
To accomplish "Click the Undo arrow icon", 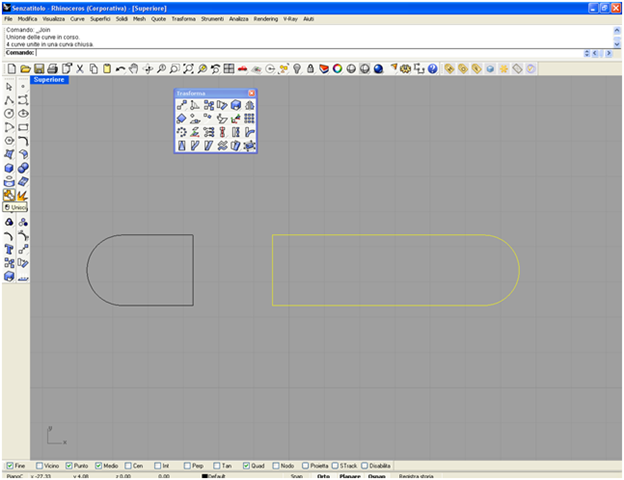I will coord(120,69).
